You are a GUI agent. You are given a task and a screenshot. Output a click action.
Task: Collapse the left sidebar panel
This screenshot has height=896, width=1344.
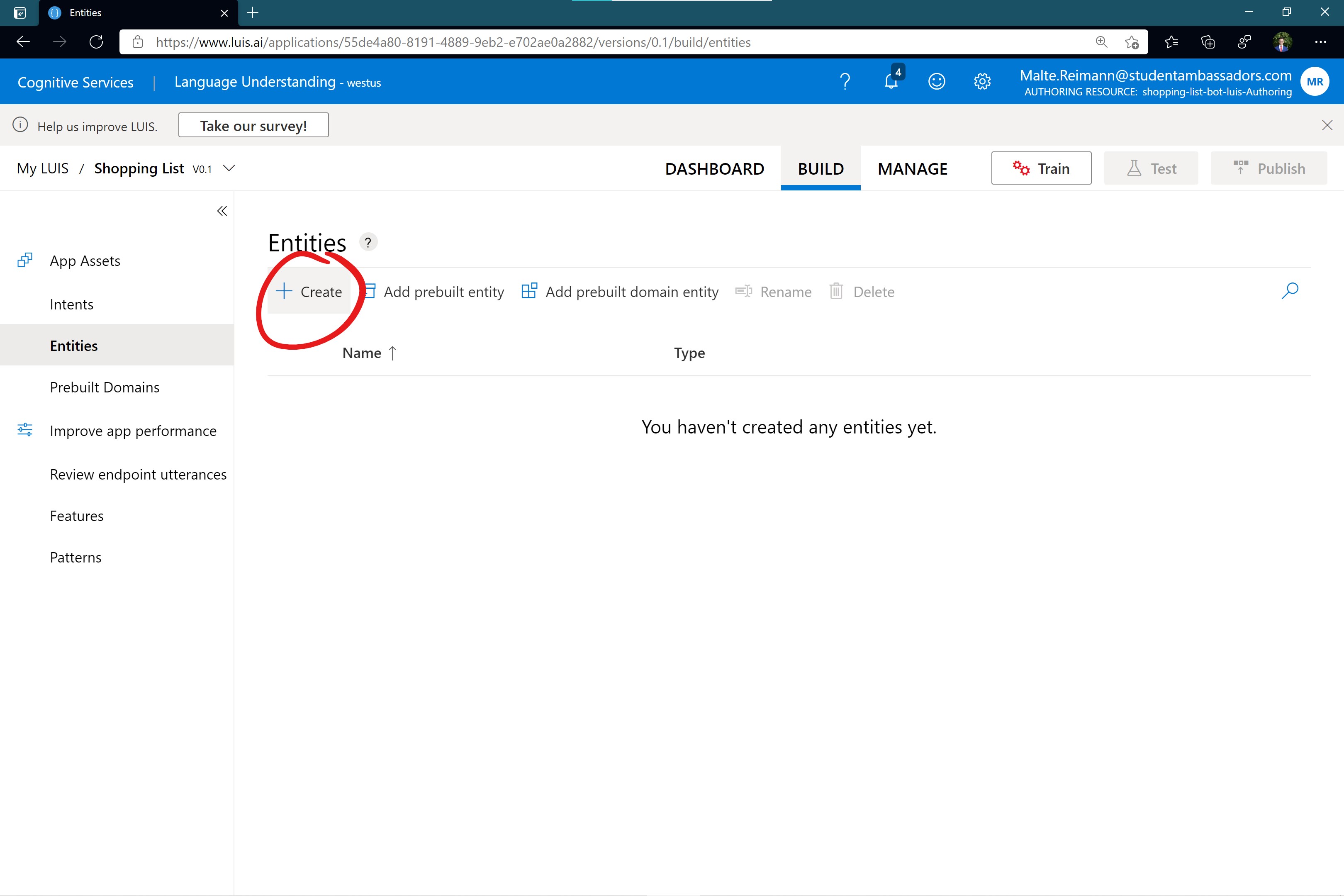[222, 212]
